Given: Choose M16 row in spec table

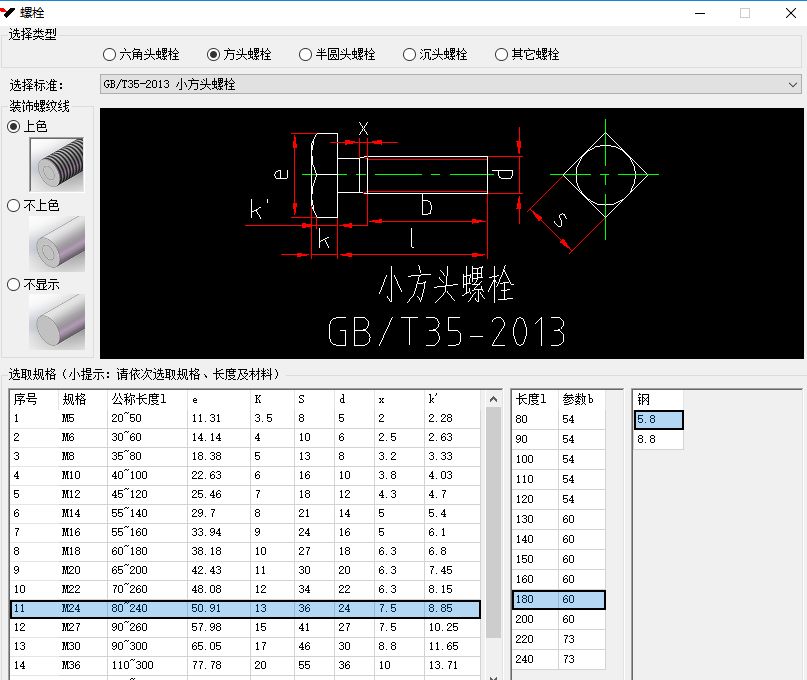Looking at the screenshot, I should click(x=245, y=532).
